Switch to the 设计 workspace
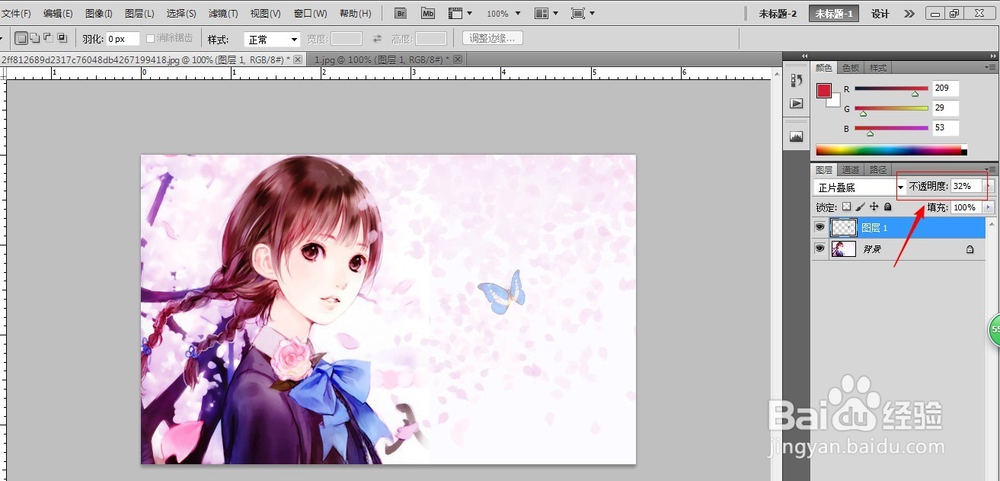1000x481 pixels. [x=880, y=13]
